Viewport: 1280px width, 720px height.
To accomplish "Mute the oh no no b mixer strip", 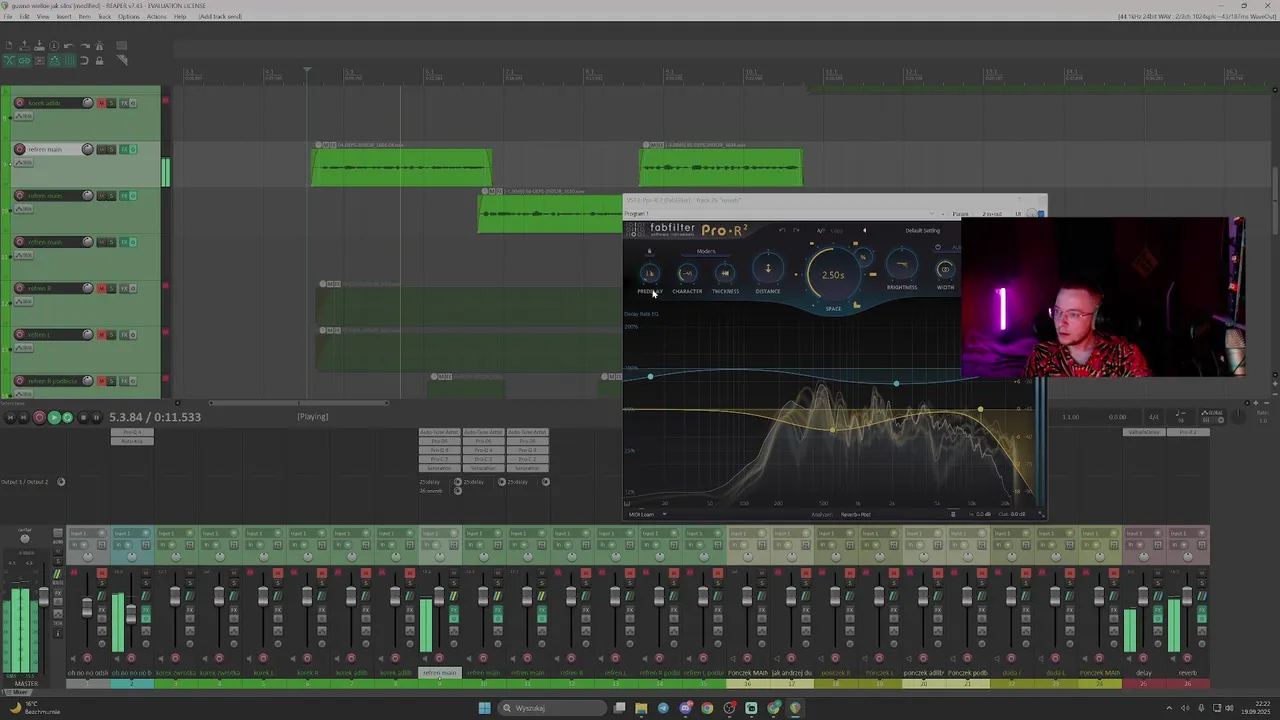I will click(146, 573).
